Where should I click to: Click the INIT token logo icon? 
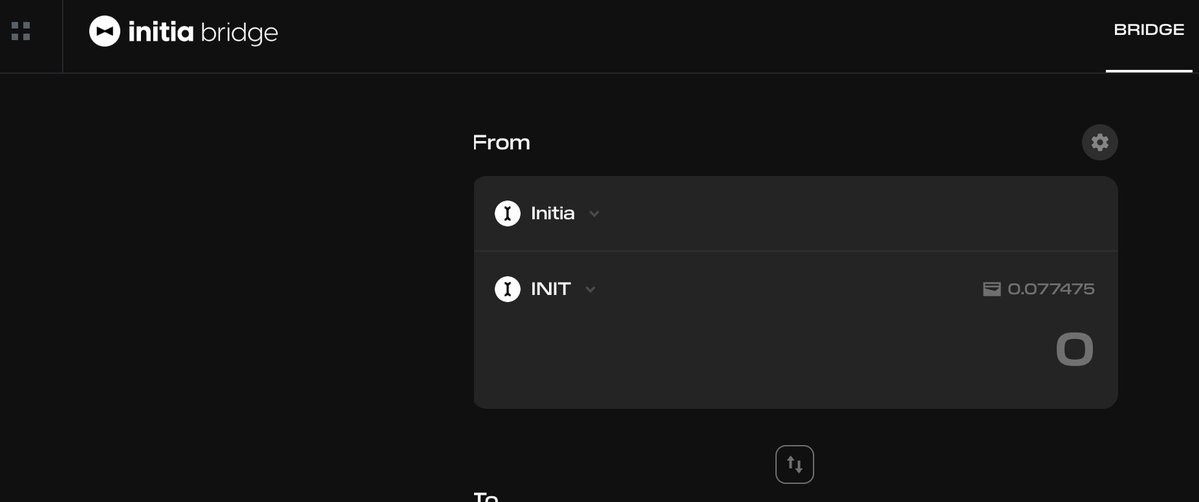click(508, 289)
